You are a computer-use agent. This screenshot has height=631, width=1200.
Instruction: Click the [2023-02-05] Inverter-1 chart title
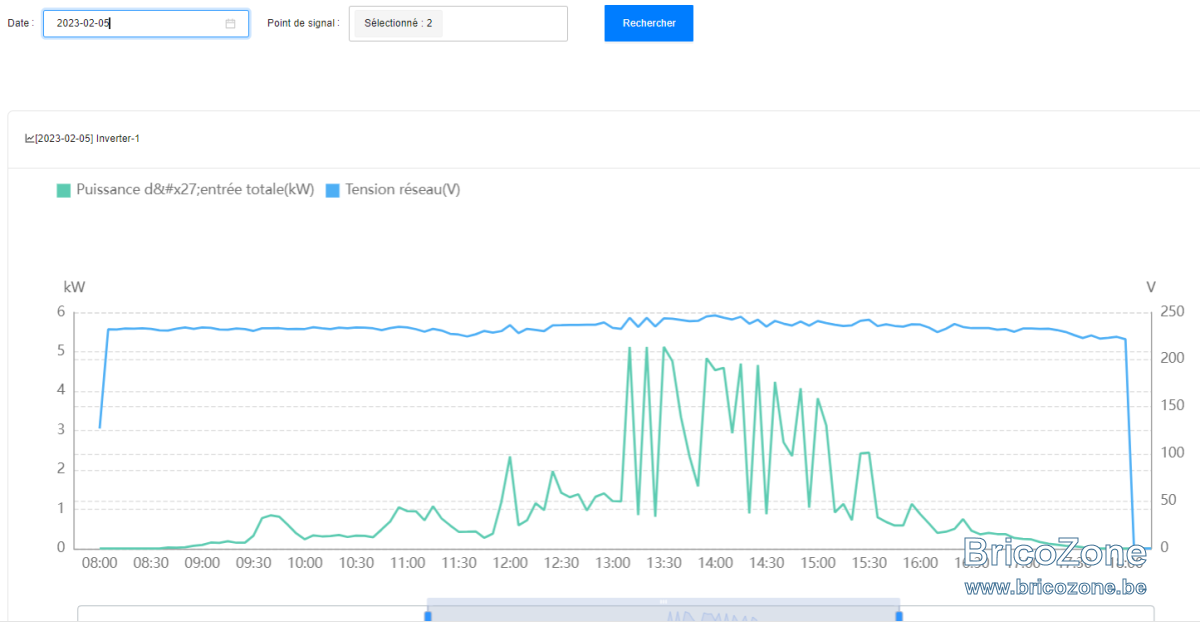tap(87, 138)
